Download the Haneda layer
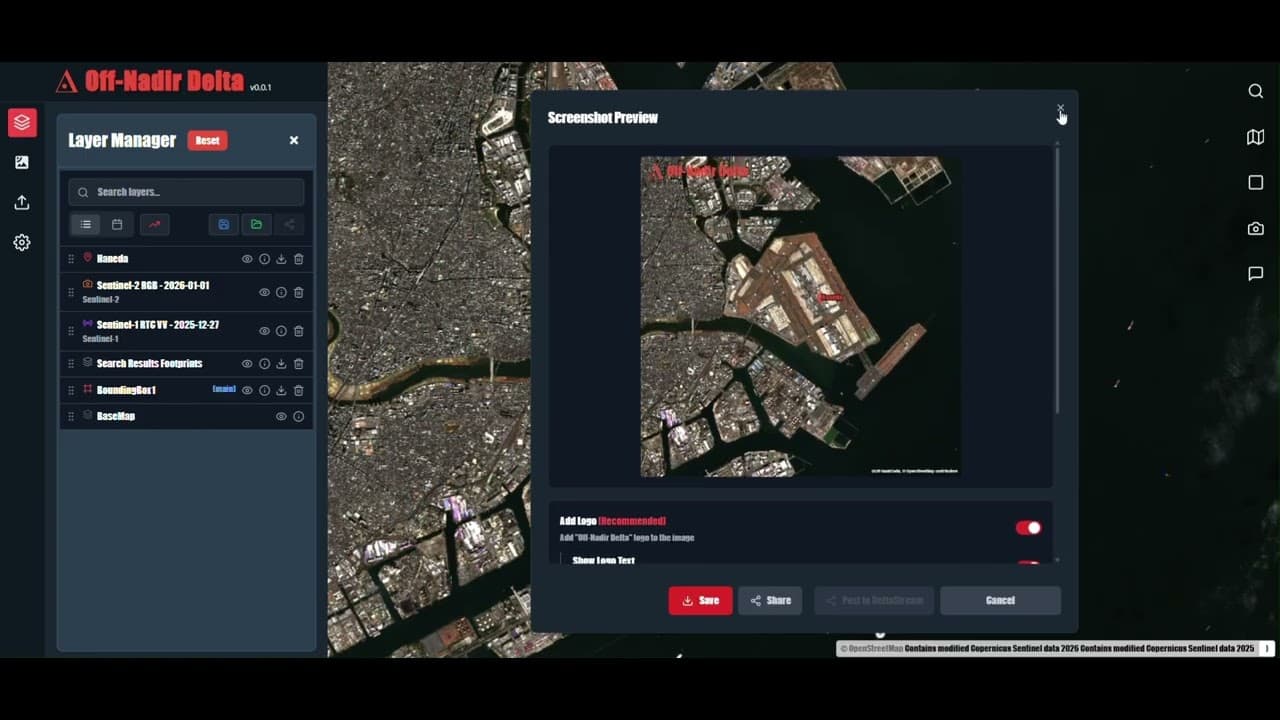This screenshot has height=720, width=1280. click(281, 259)
